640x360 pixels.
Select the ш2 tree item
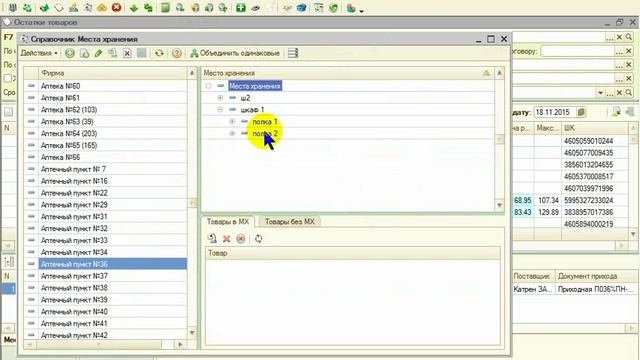pos(245,98)
